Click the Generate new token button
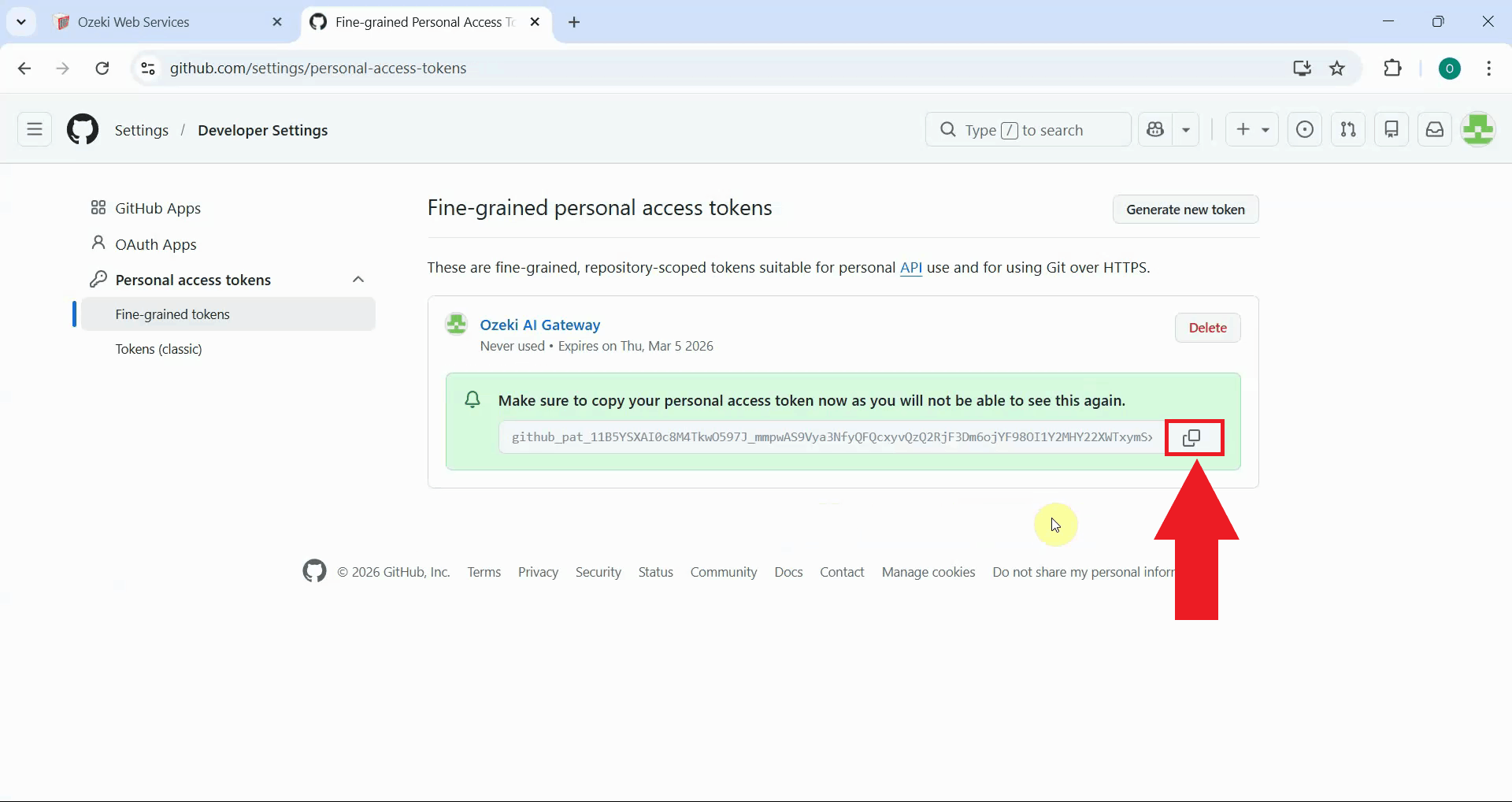Viewport: 1512px width, 802px height. (x=1184, y=210)
